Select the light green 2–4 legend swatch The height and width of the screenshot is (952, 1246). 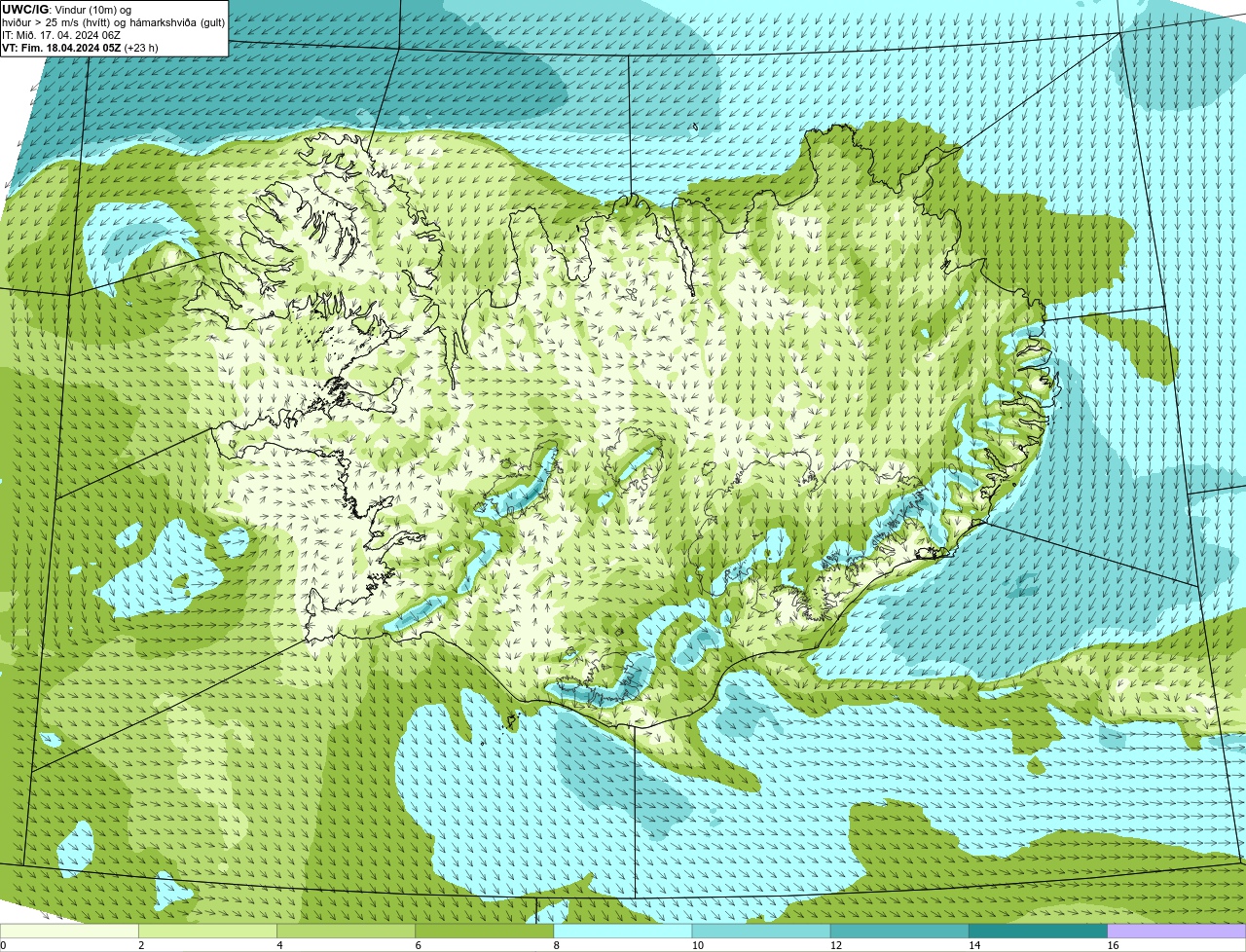pyautogui.click(x=207, y=931)
